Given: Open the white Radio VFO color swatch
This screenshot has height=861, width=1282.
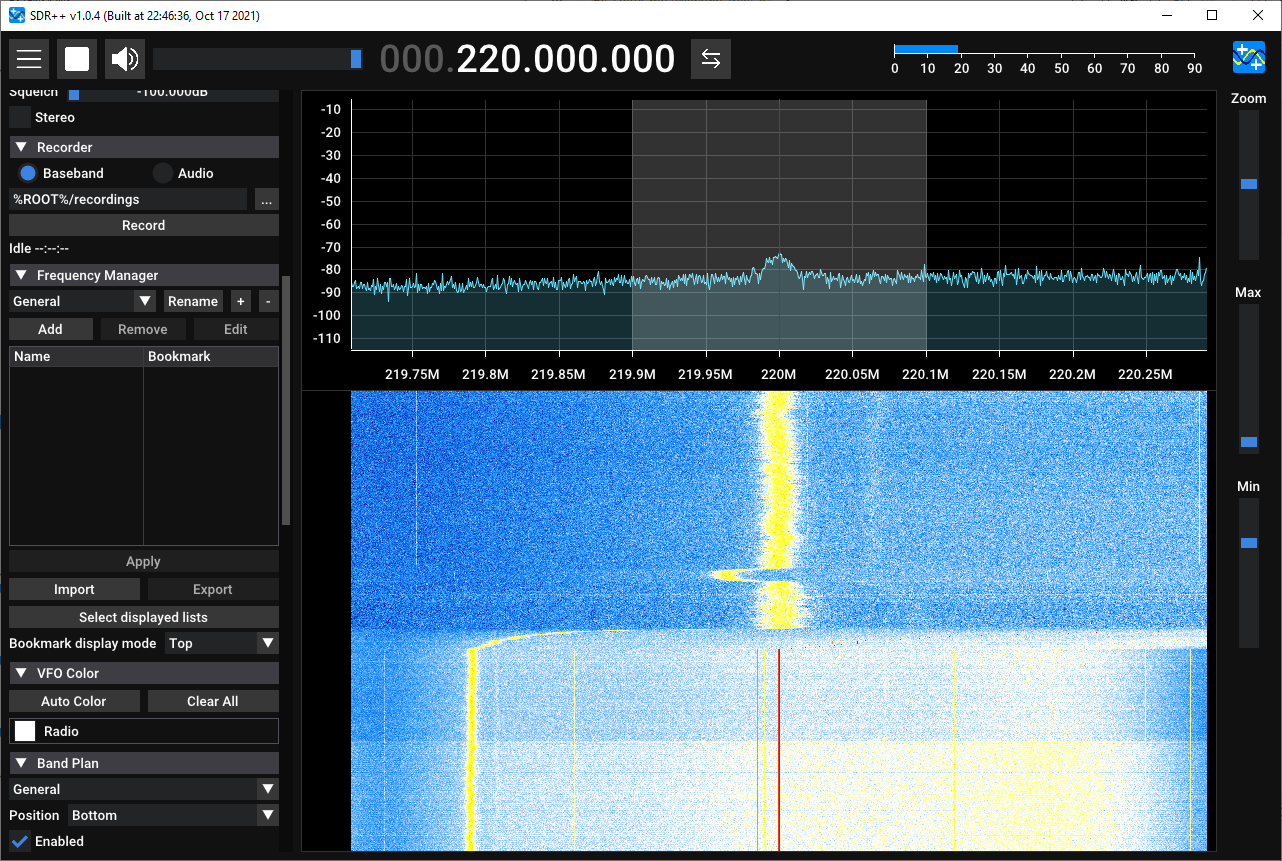Looking at the screenshot, I should [25, 731].
